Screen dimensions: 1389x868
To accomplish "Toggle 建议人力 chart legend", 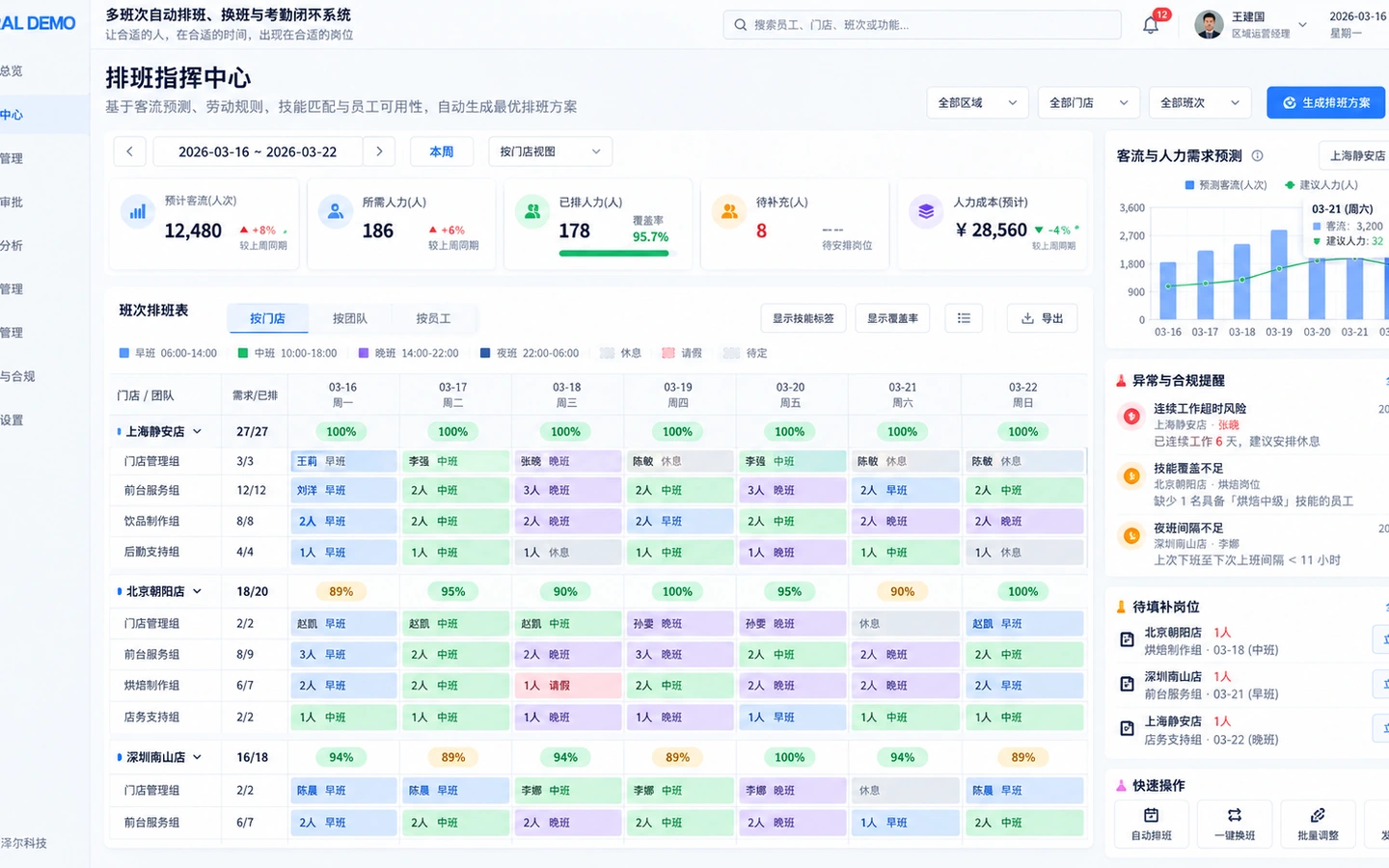I will click(x=1321, y=185).
